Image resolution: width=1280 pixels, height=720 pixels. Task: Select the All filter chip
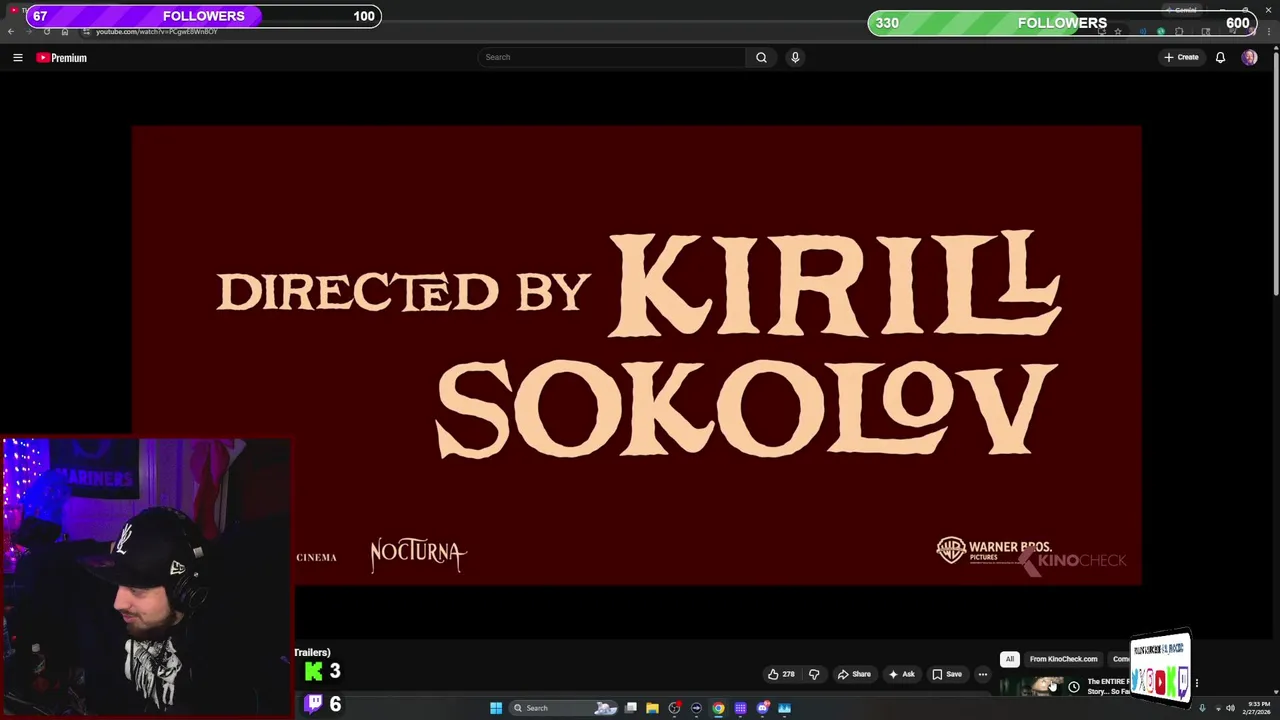click(1010, 659)
